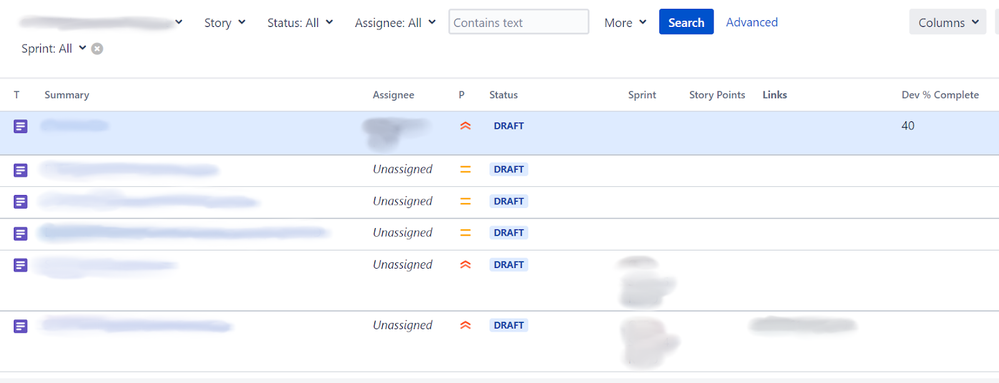The width and height of the screenshot is (999, 383).
Task: Click the highest priority icon in the highlighted row
Action: (465, 126)
